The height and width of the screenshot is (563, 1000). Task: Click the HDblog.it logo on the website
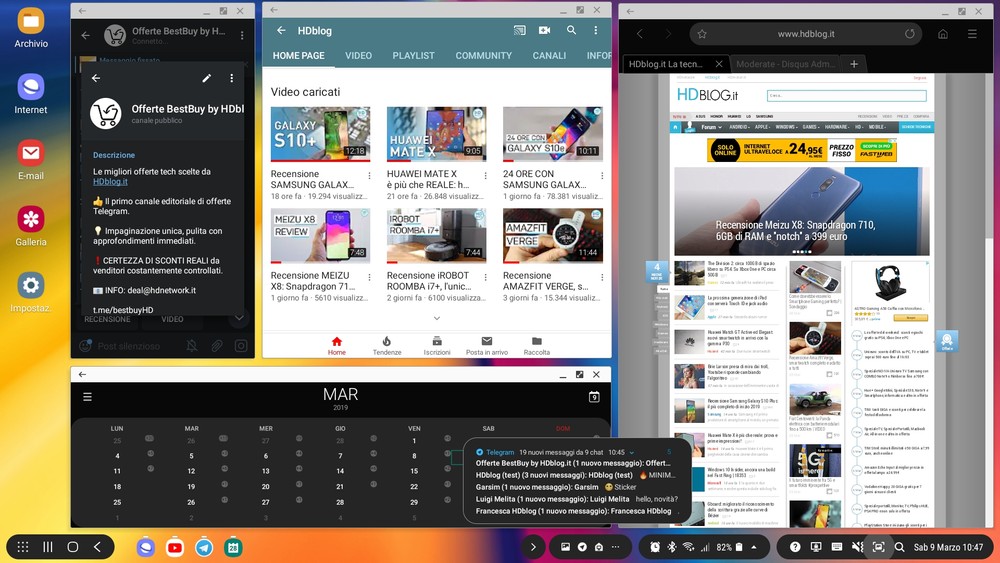[707, 95]
